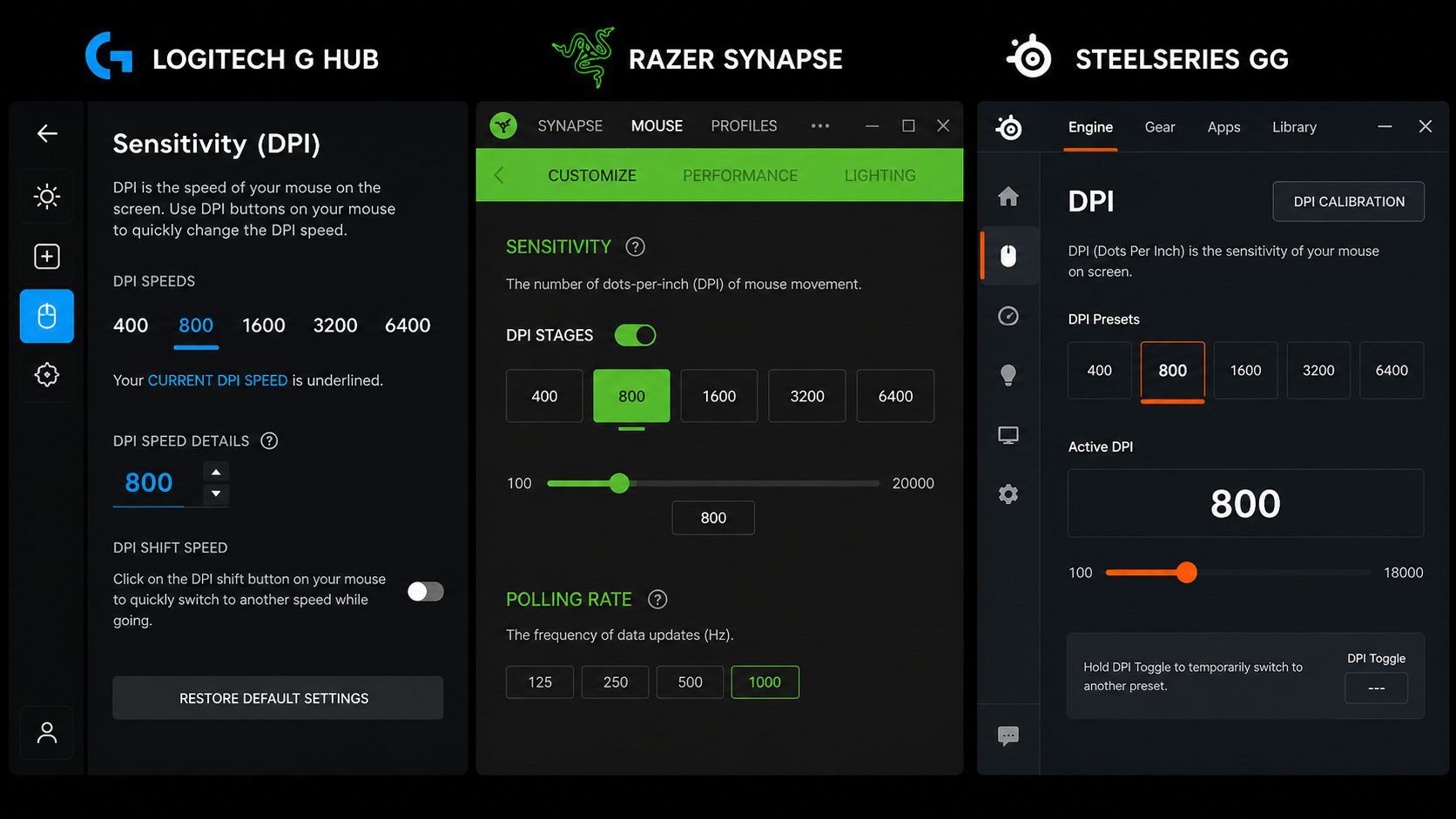Screen dimensions: 1456x819
Task: Set polling rate to 125 Hz
Action: (x=540, y=682)
